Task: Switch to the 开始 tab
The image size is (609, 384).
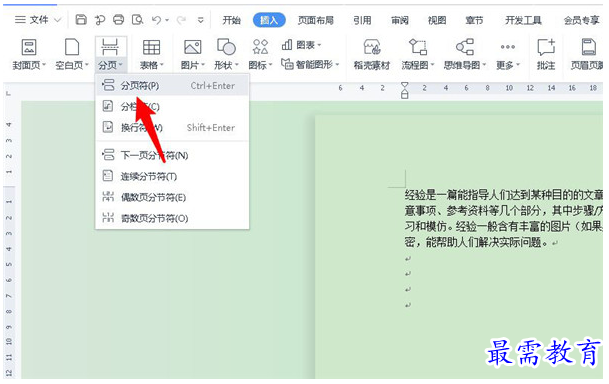Action: pyautogui.click(x=231, y=20)
